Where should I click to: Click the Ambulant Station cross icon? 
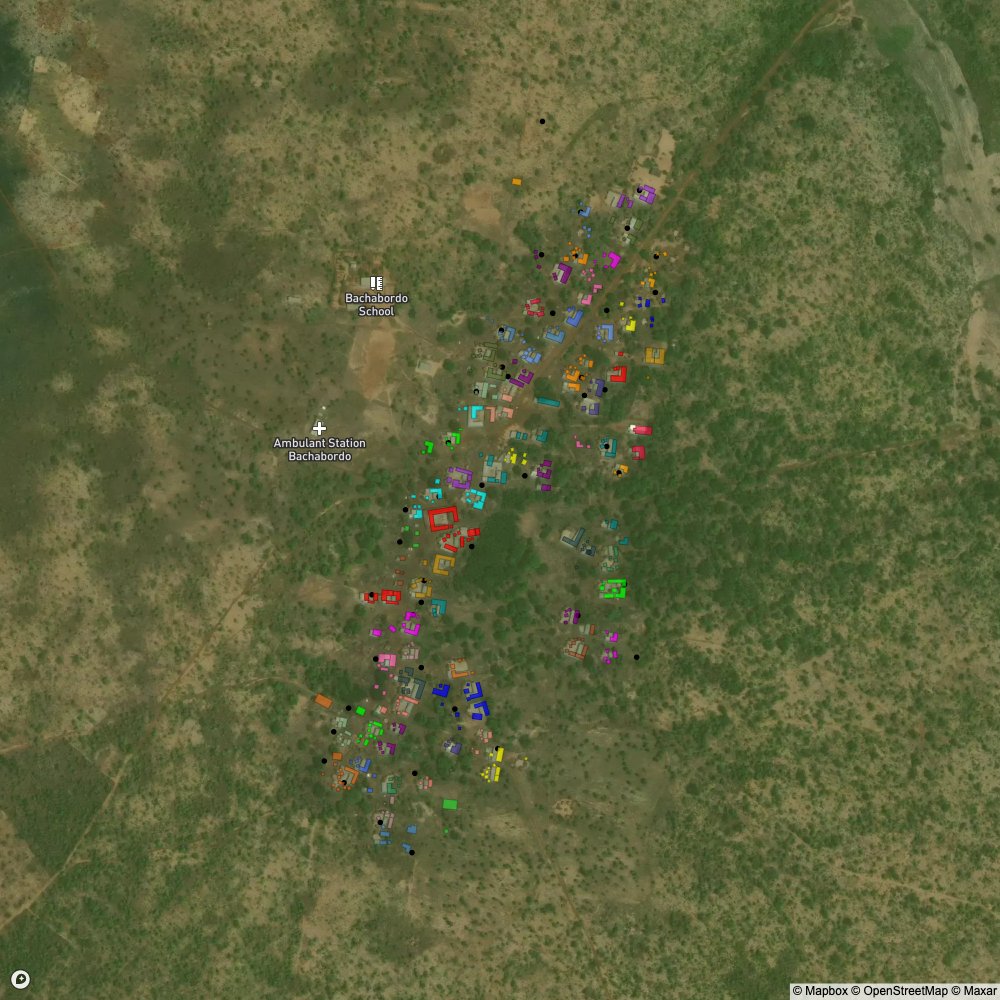click(319, 428)
